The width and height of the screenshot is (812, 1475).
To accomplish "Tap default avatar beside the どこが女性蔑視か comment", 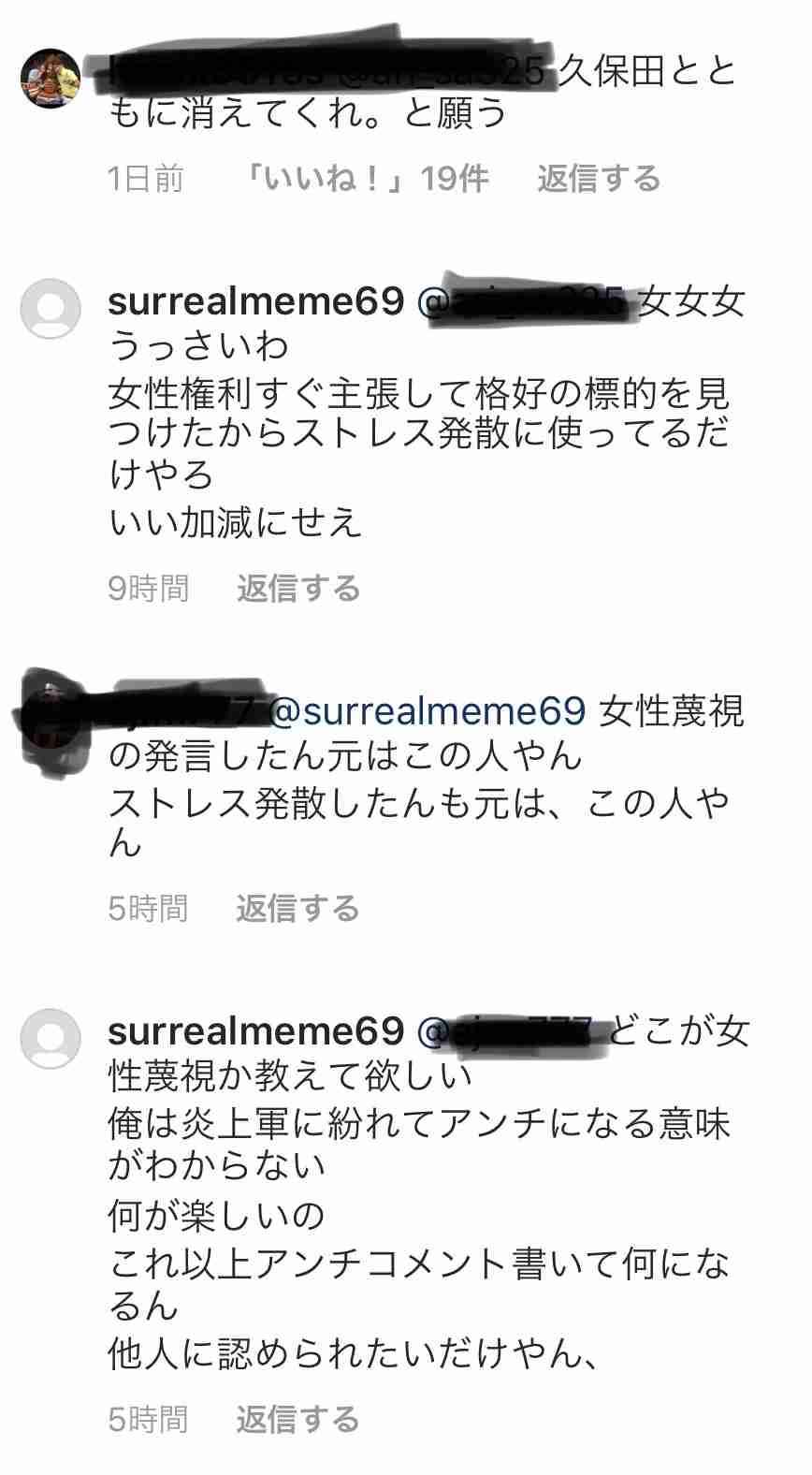I will click(51, 1038).
